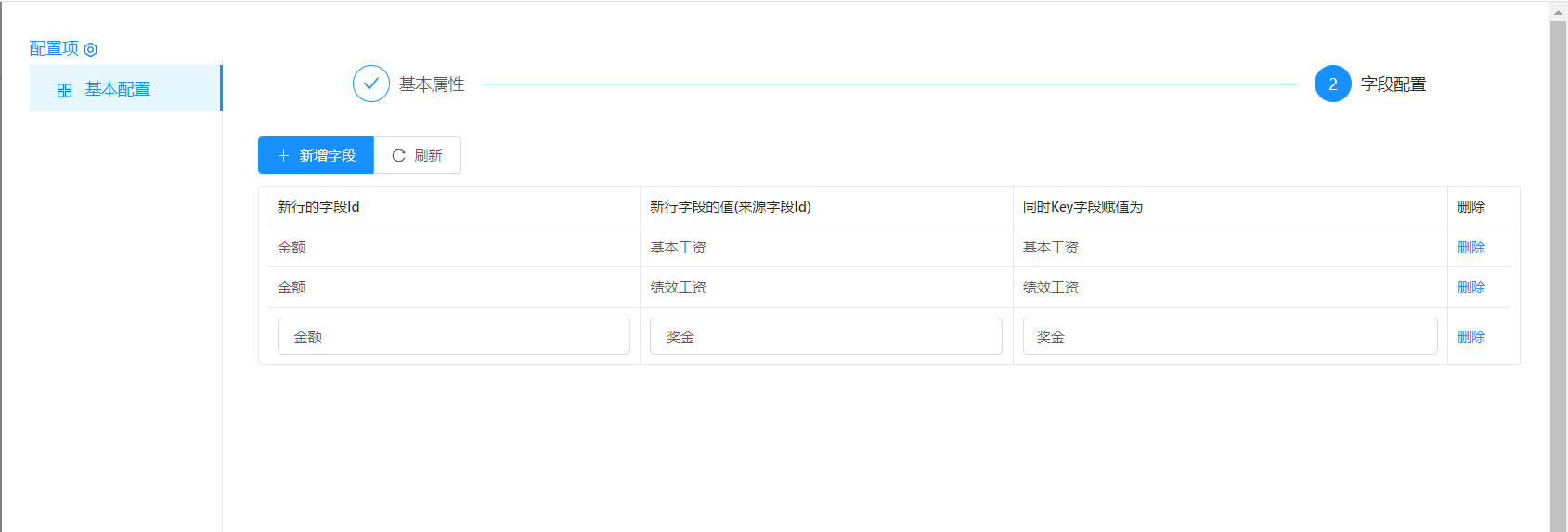This screenshot has height=532, width=1568.
Task: Click the 新行的字段Id column header
Action: [x=318, y=206]
